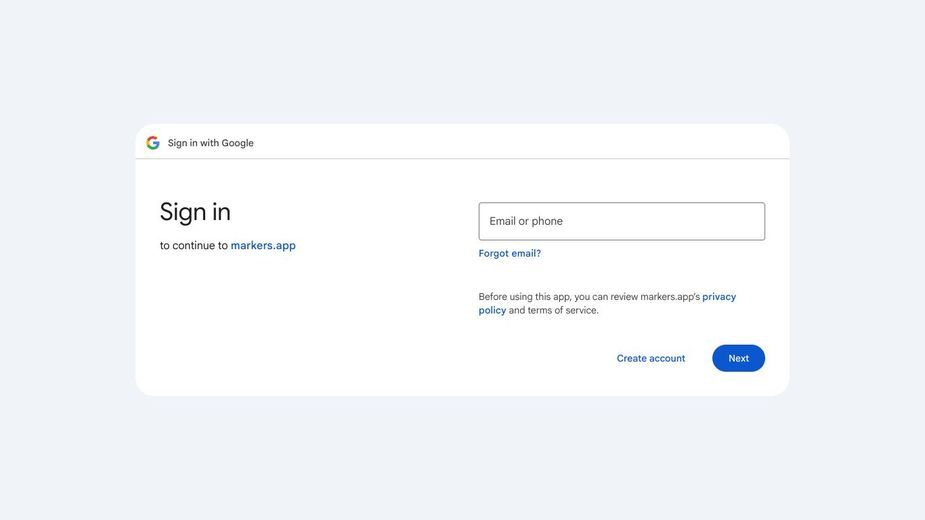The width and height of the screenshot is (925, 520).
Task: Follow the markers.app link
Action: [x=263, y=246]
